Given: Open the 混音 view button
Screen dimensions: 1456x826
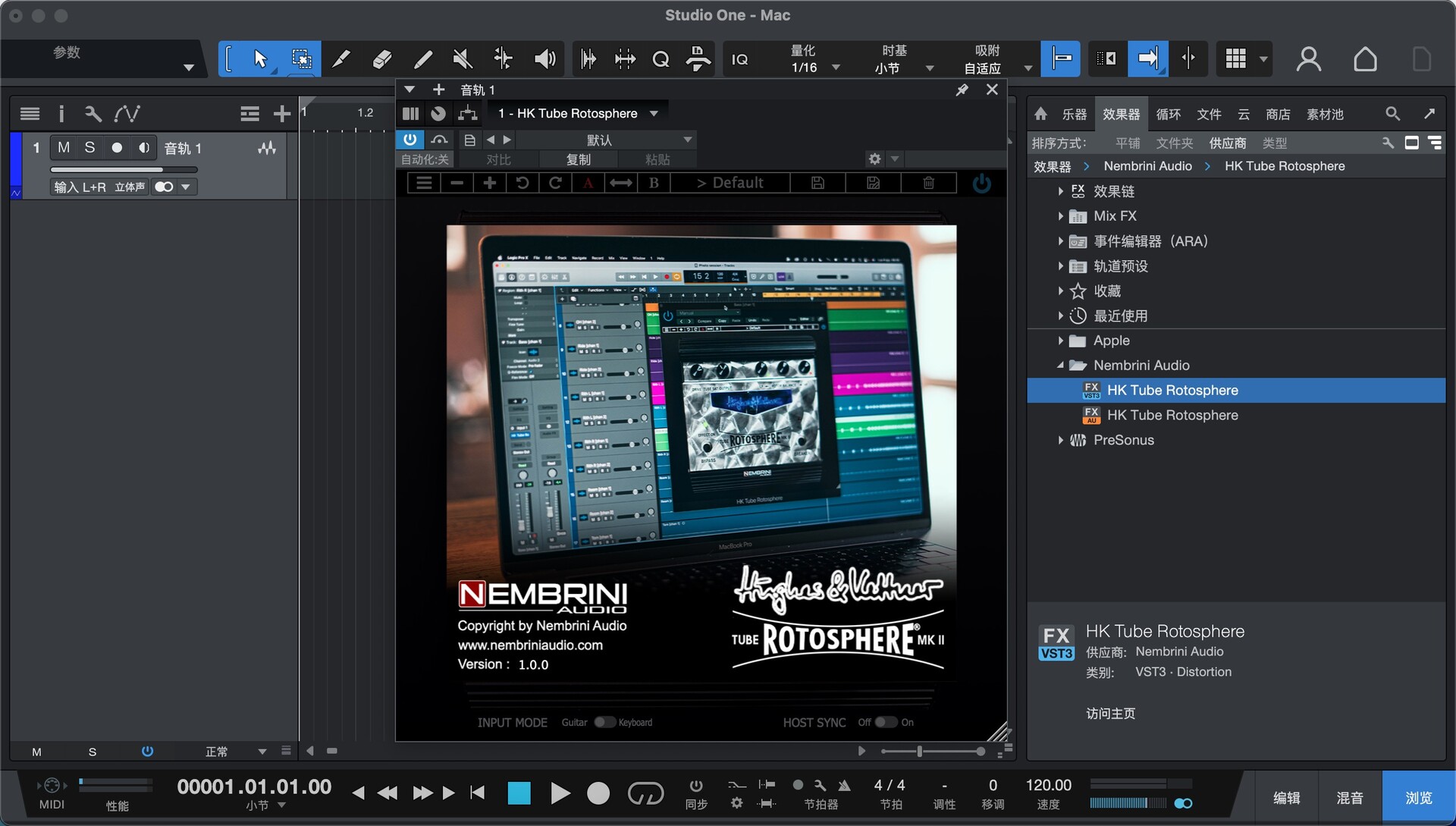Looking at the screenshot, I should pyautogui.click(x=1350, y=798).
